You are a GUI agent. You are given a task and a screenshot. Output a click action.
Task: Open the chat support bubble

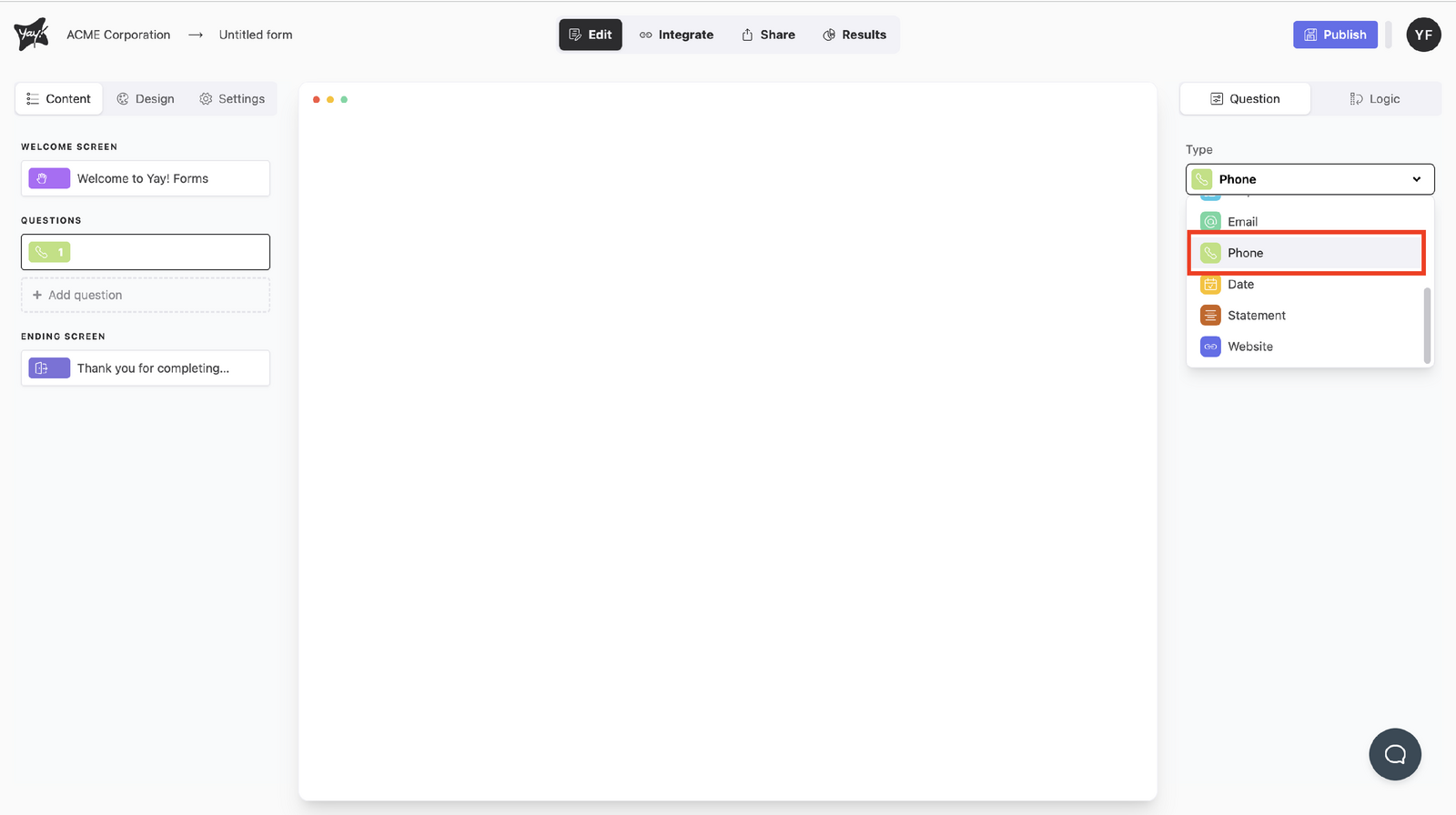1394,754
